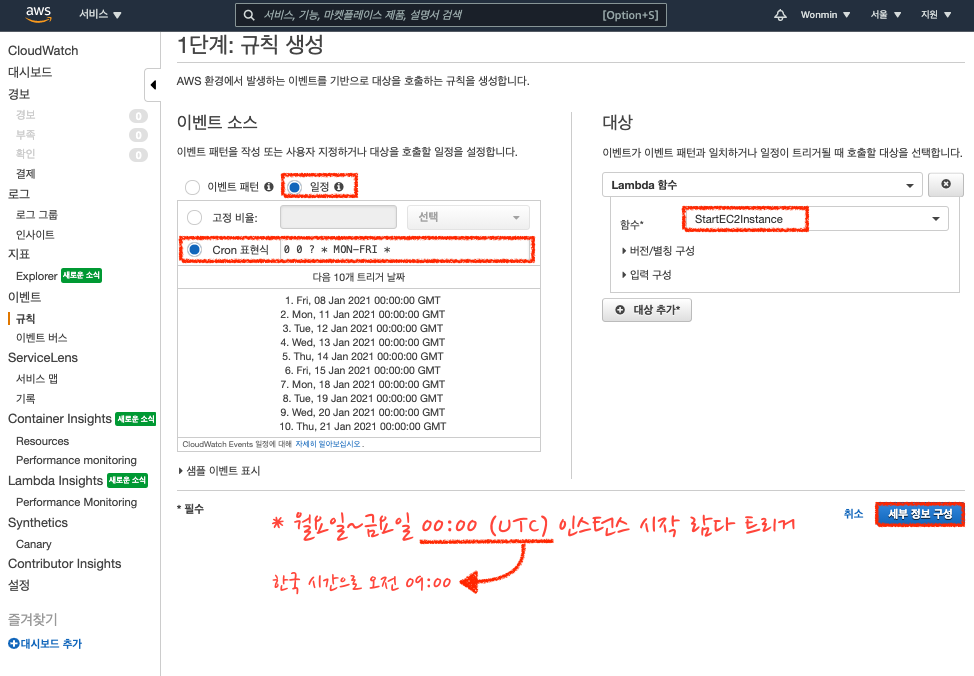The width and height of the screenshot is (974, 676).
Task: Open the 지원 support dropdown
Action: pyautogui.click(x=936, y=14)
